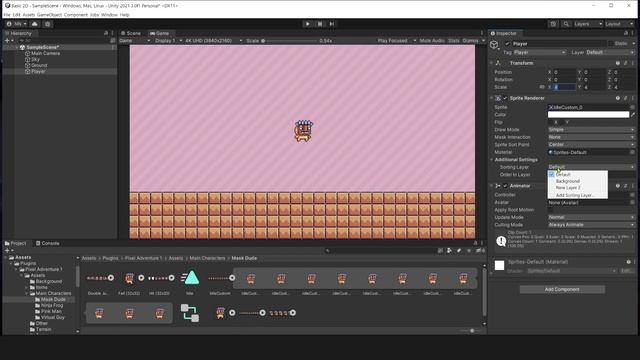This screenshot has width=640, height=360.
Task: Toggle Flip X checkbox
Action: click(551, 122)
